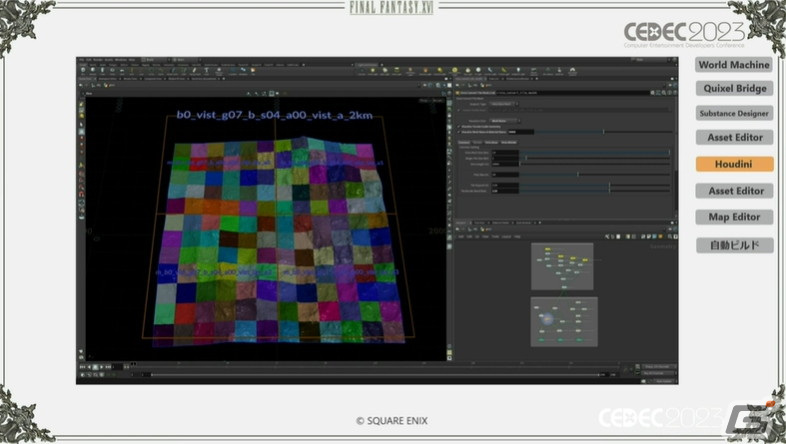Viewport: 786px width, 444px height.
Task: Select the Camera tool on lights shelf
Action: click(361, 71)
